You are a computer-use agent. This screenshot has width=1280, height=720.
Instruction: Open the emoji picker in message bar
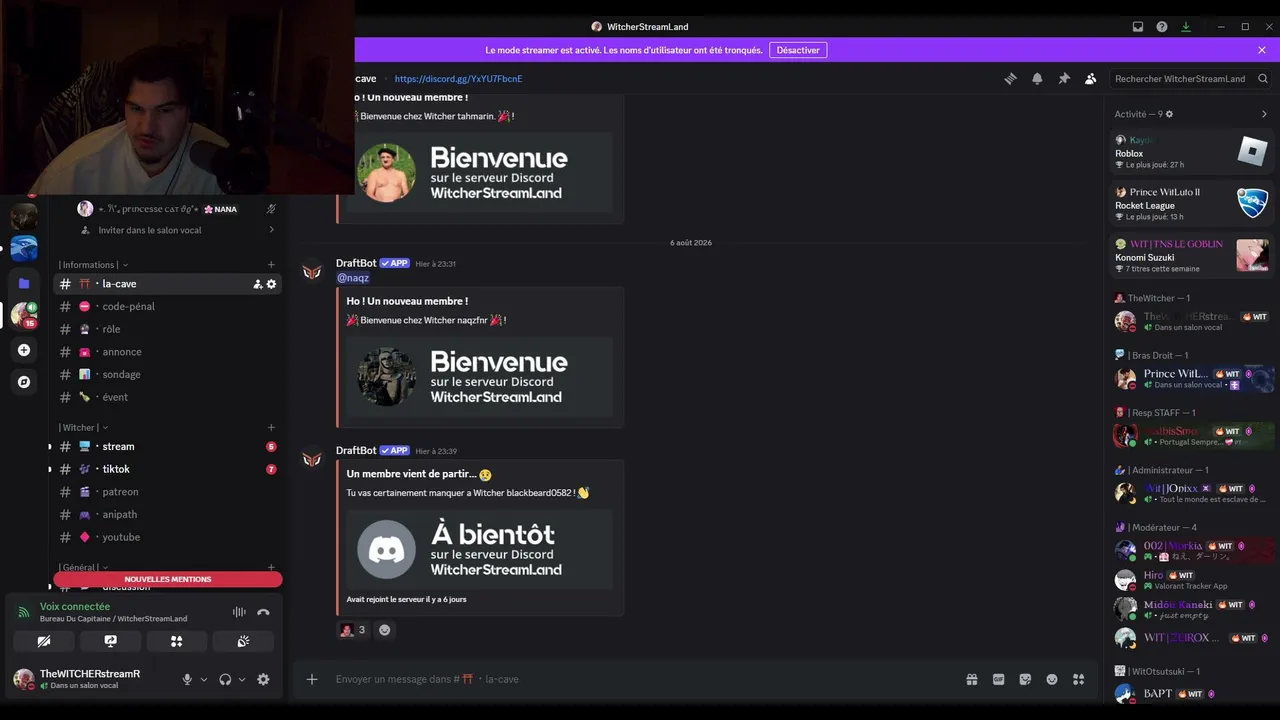pos(1052,679)
